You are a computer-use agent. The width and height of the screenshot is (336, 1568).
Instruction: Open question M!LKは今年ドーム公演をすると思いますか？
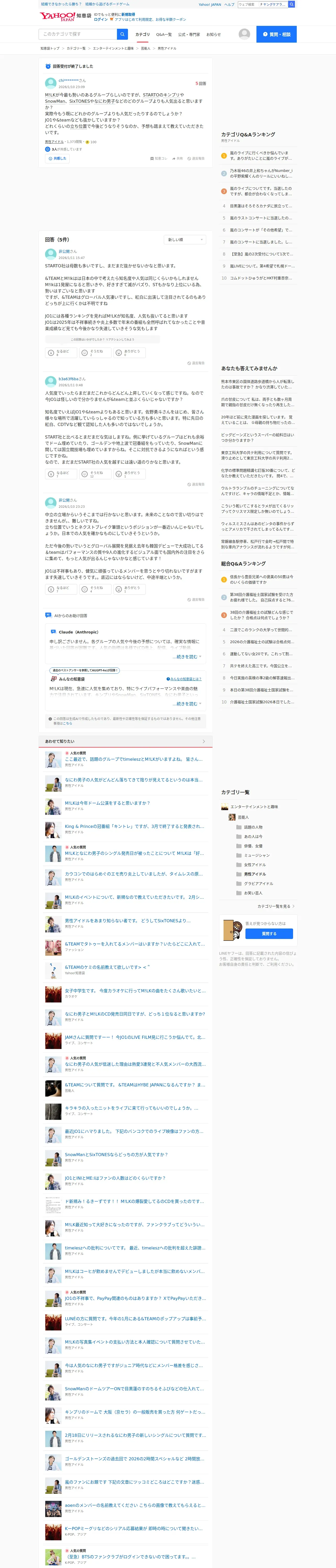[x=107, y=803]
